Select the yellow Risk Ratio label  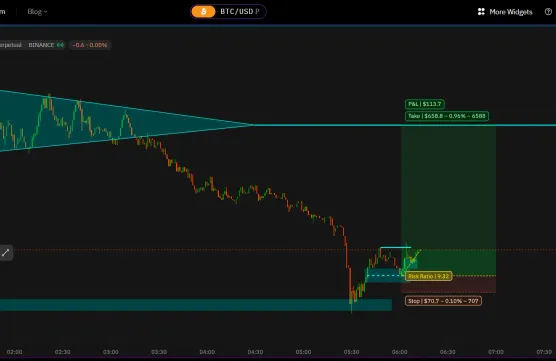coord(429,276)
